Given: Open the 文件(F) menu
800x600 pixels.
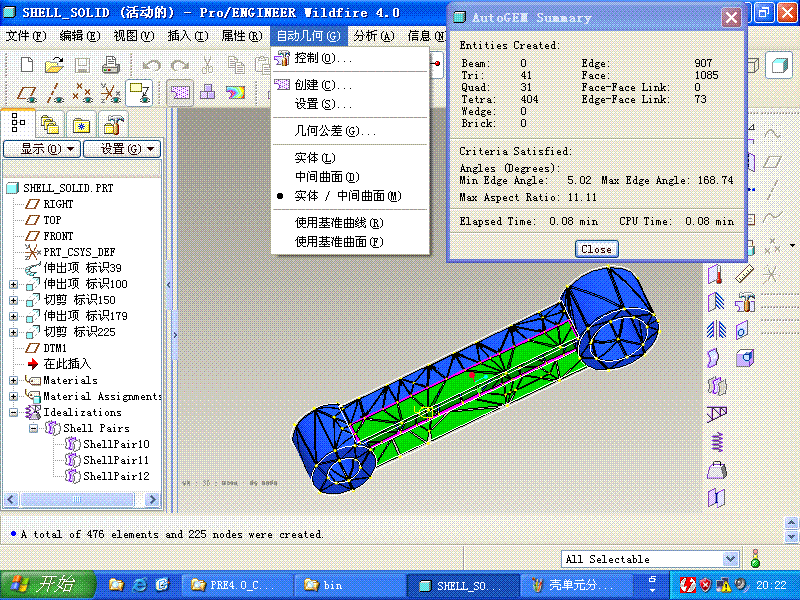Looking at the screenshot, I should (x=26, y=36).
